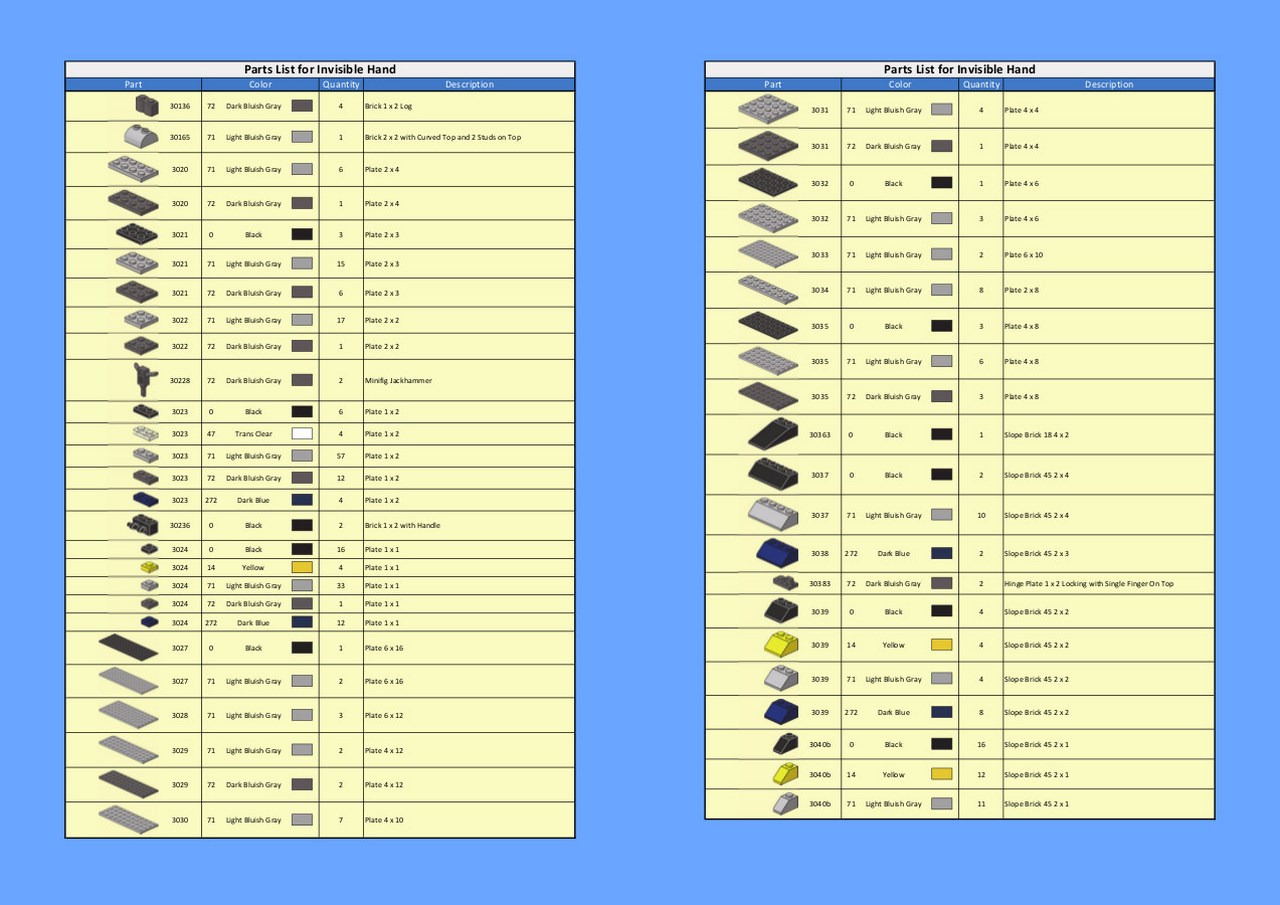Image resolution: width=1280 pixels, height=905 pixels.
Task: Select part number 30383
Action: (820, 583)
